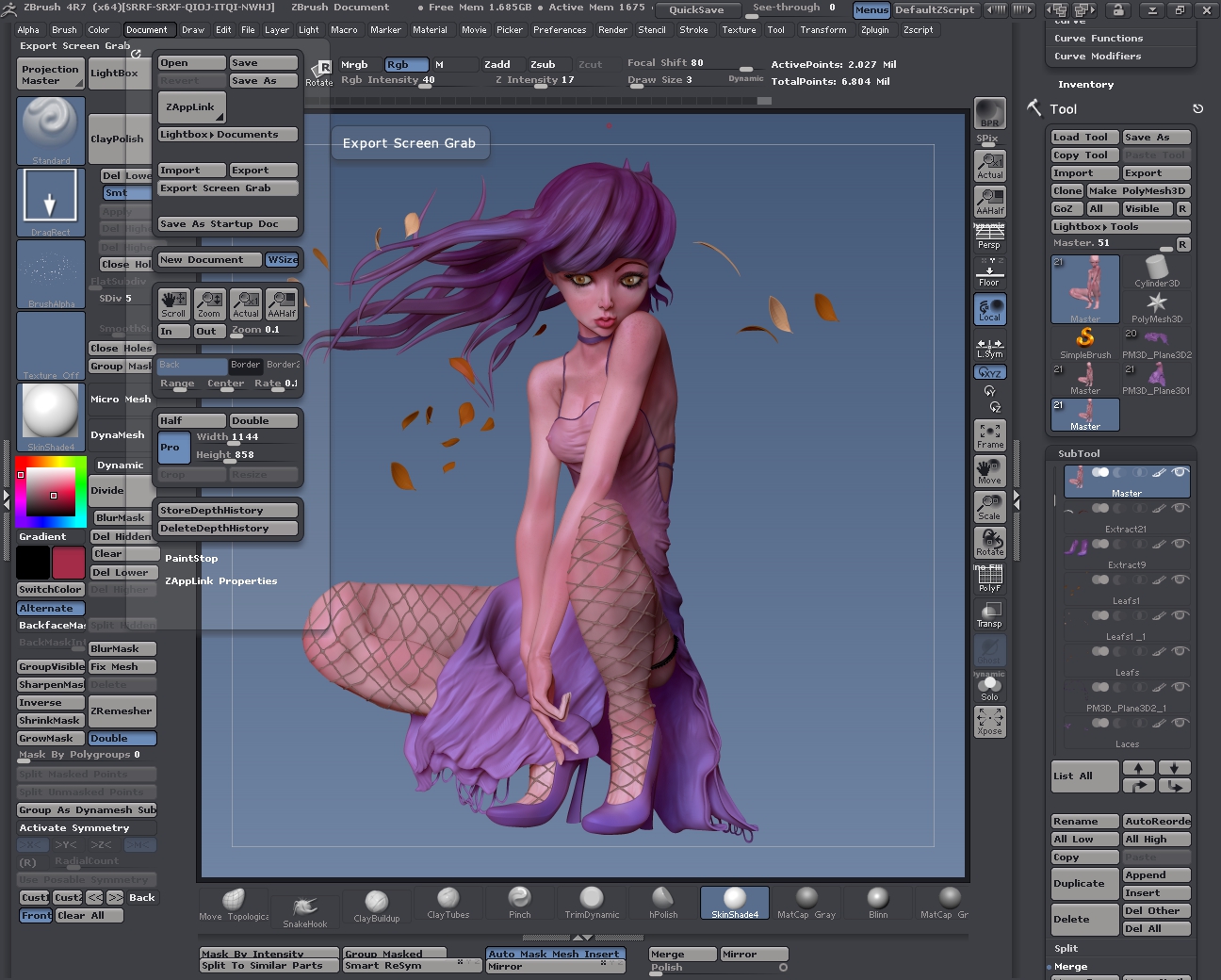Choose the MatCap Gray material
The image size is (1221, 980).
(806, 903)
